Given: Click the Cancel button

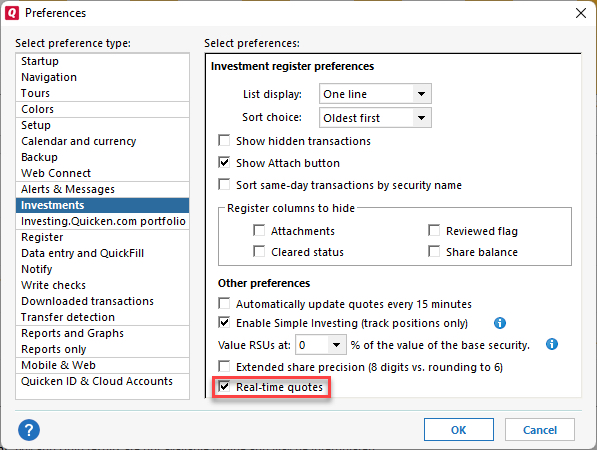Looking at the screenshot, I should click(x=540, y=430).
